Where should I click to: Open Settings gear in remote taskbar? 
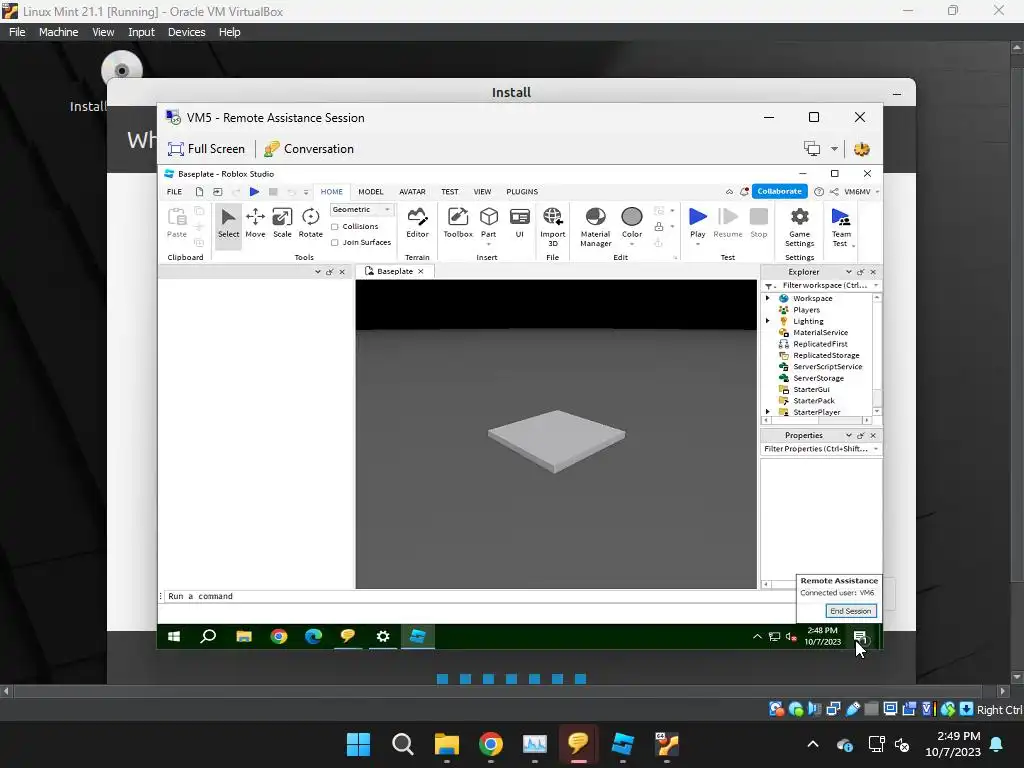point(383,636)
